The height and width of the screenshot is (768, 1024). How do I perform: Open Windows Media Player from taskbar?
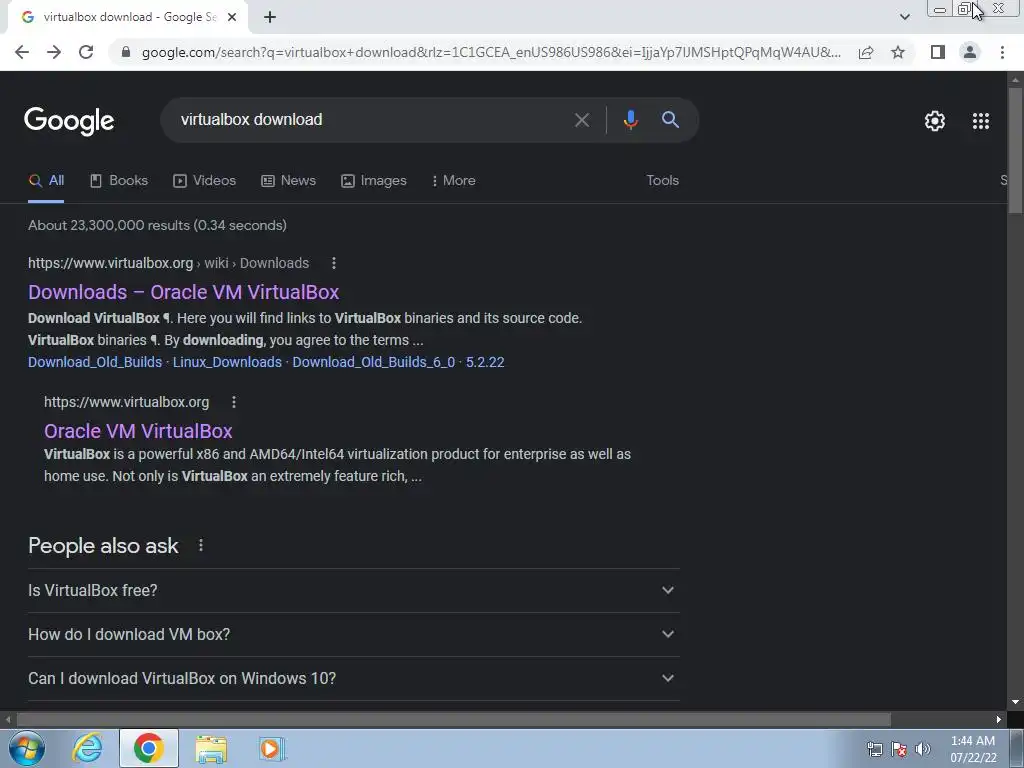pos(272,748)
